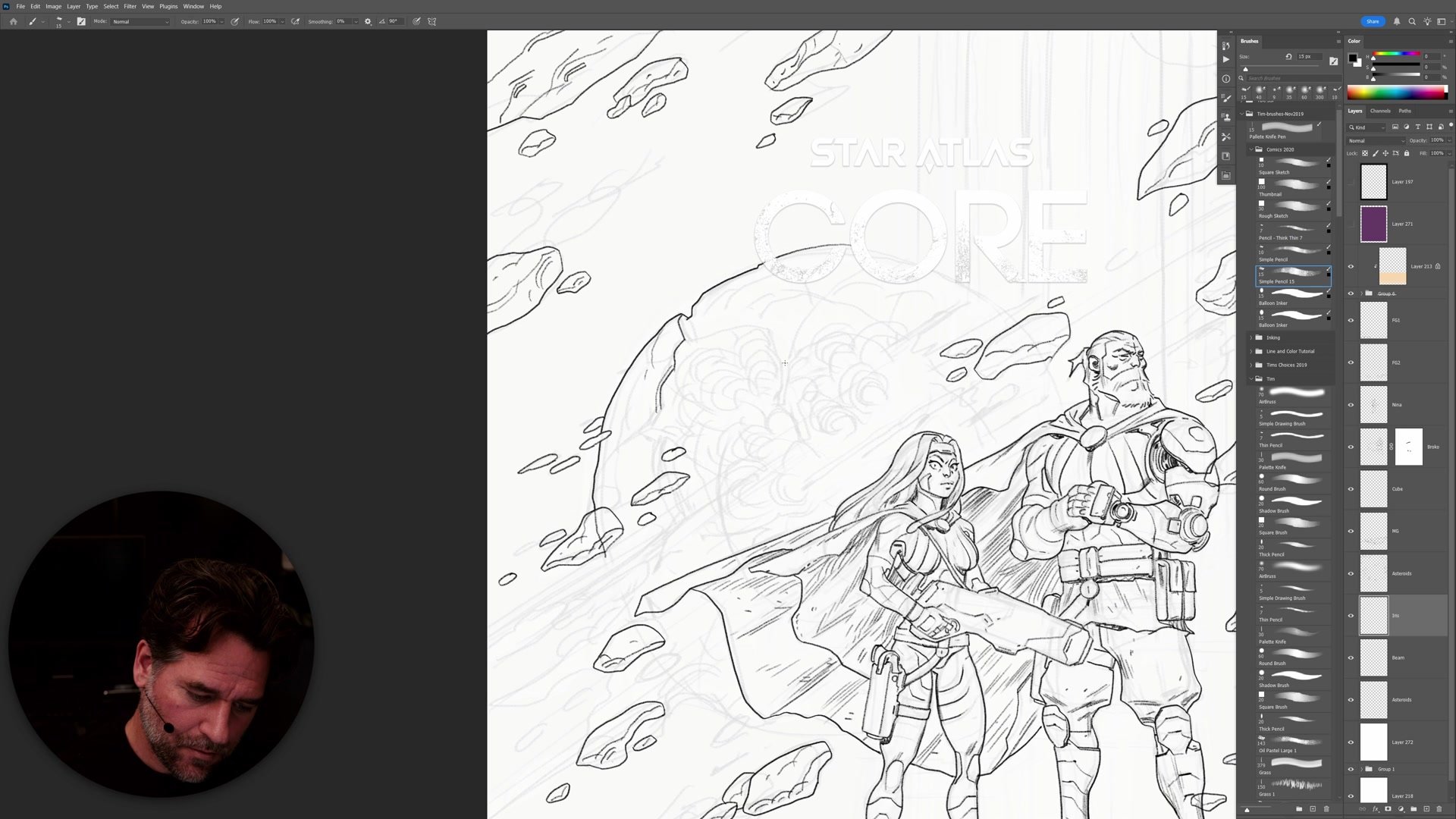Viewport: 1456px width, 819px height.
Task: Click lock all padlock icon in Layers
Action: [x=1407, y=153]
